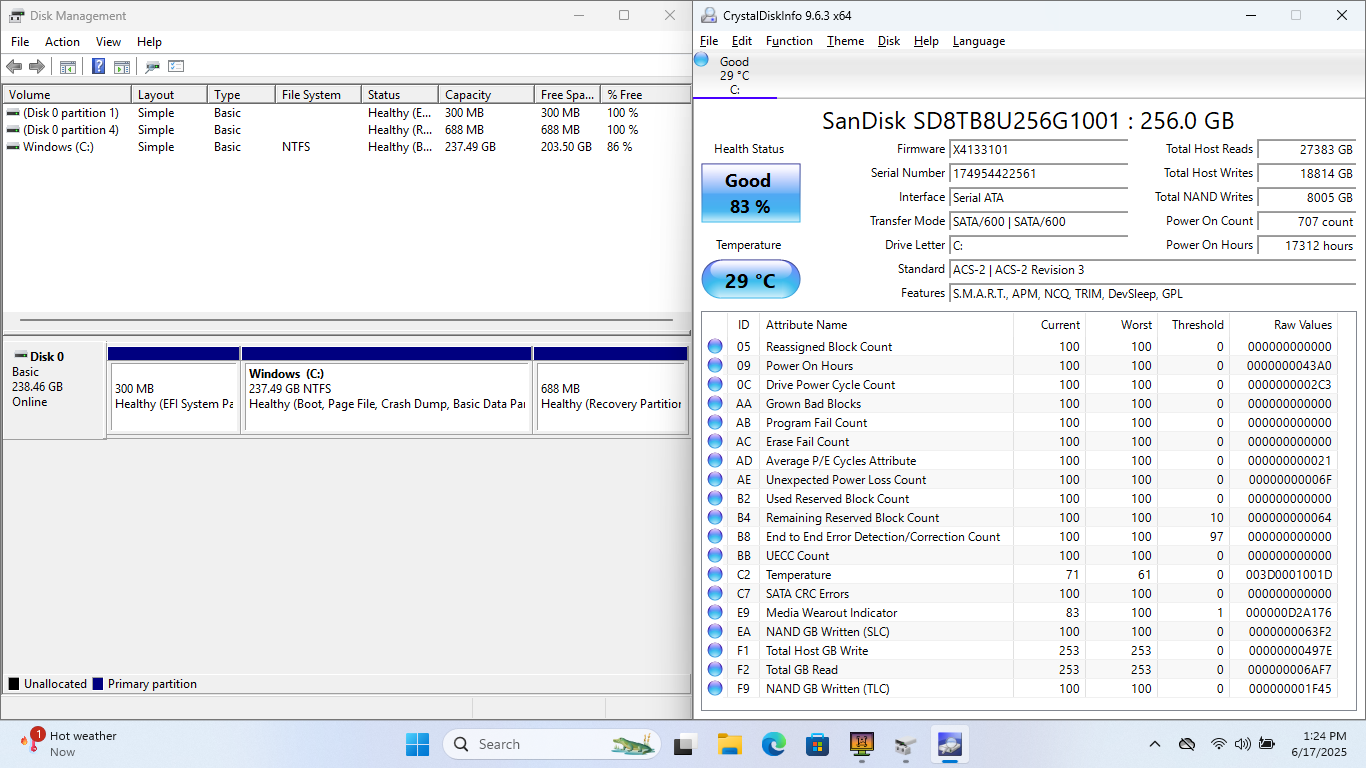Toggle the Show/Hide Action Pane icon
This screenshot has width=1366, height=768.
(x=122, y=67)
